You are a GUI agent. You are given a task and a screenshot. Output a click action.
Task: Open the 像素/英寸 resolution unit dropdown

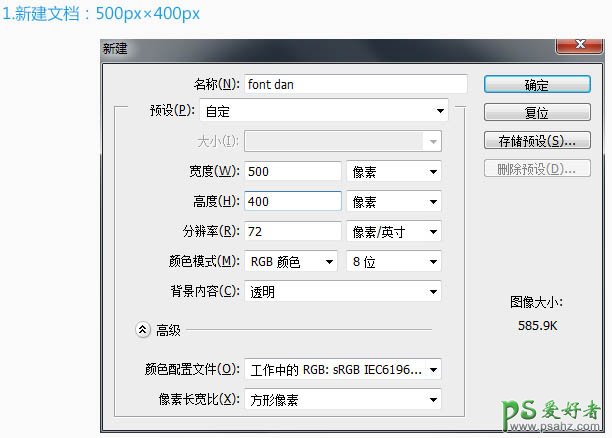coord(393,231)
